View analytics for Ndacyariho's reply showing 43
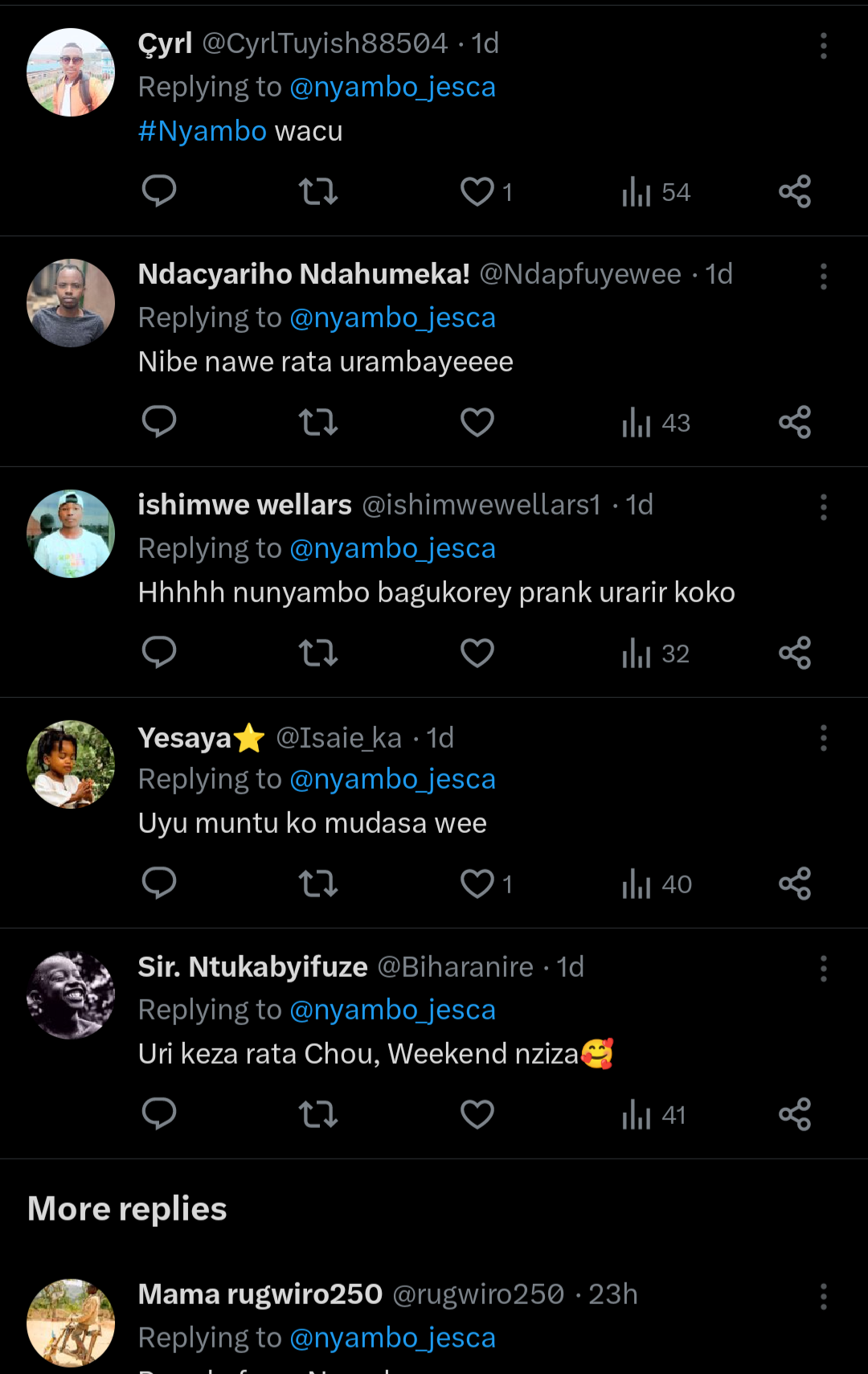The height and width of the screenshot is (1374, 868). click(x=656, y=422)
